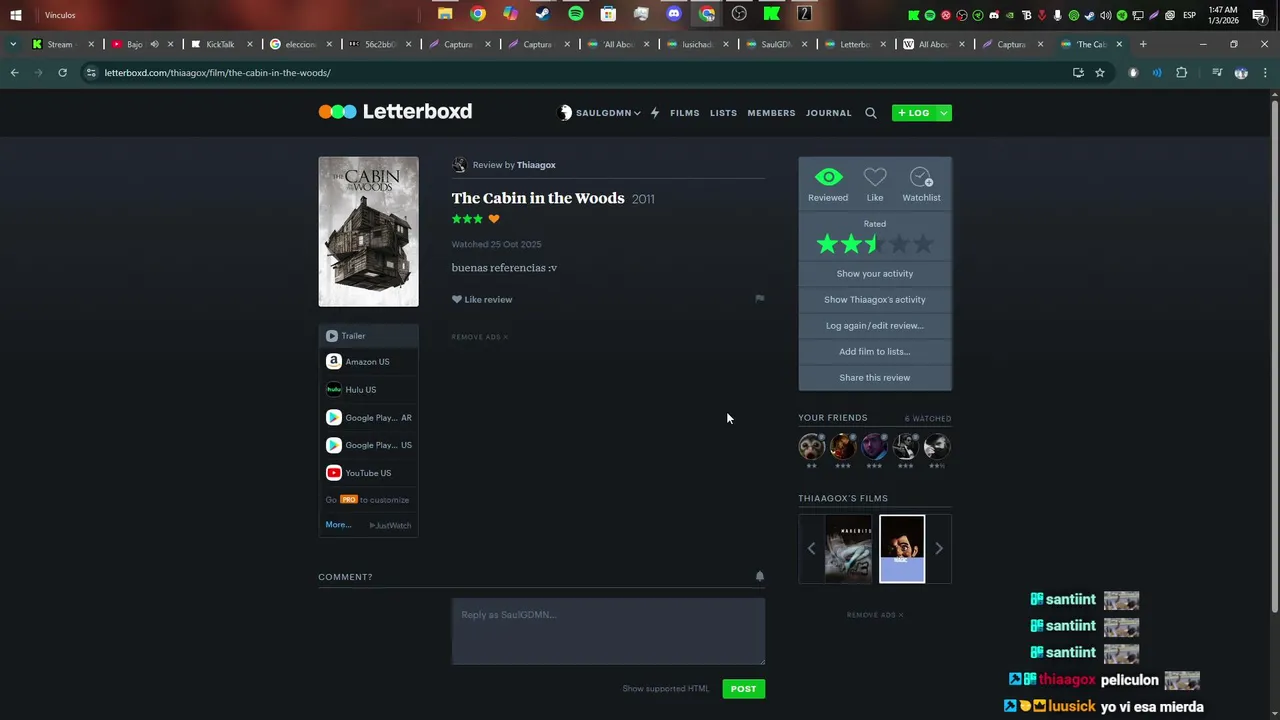
Task: Open the highlighted film poster in Thiaagox's films
Action: point(902,548)
